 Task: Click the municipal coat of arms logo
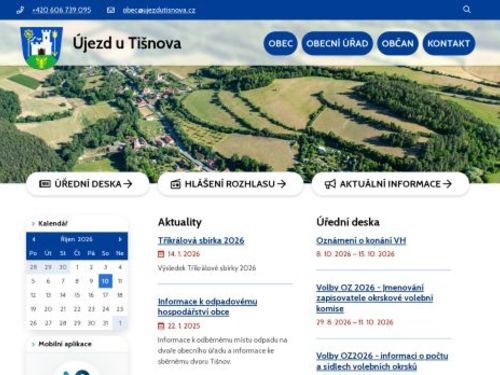(x=41, y=48)
